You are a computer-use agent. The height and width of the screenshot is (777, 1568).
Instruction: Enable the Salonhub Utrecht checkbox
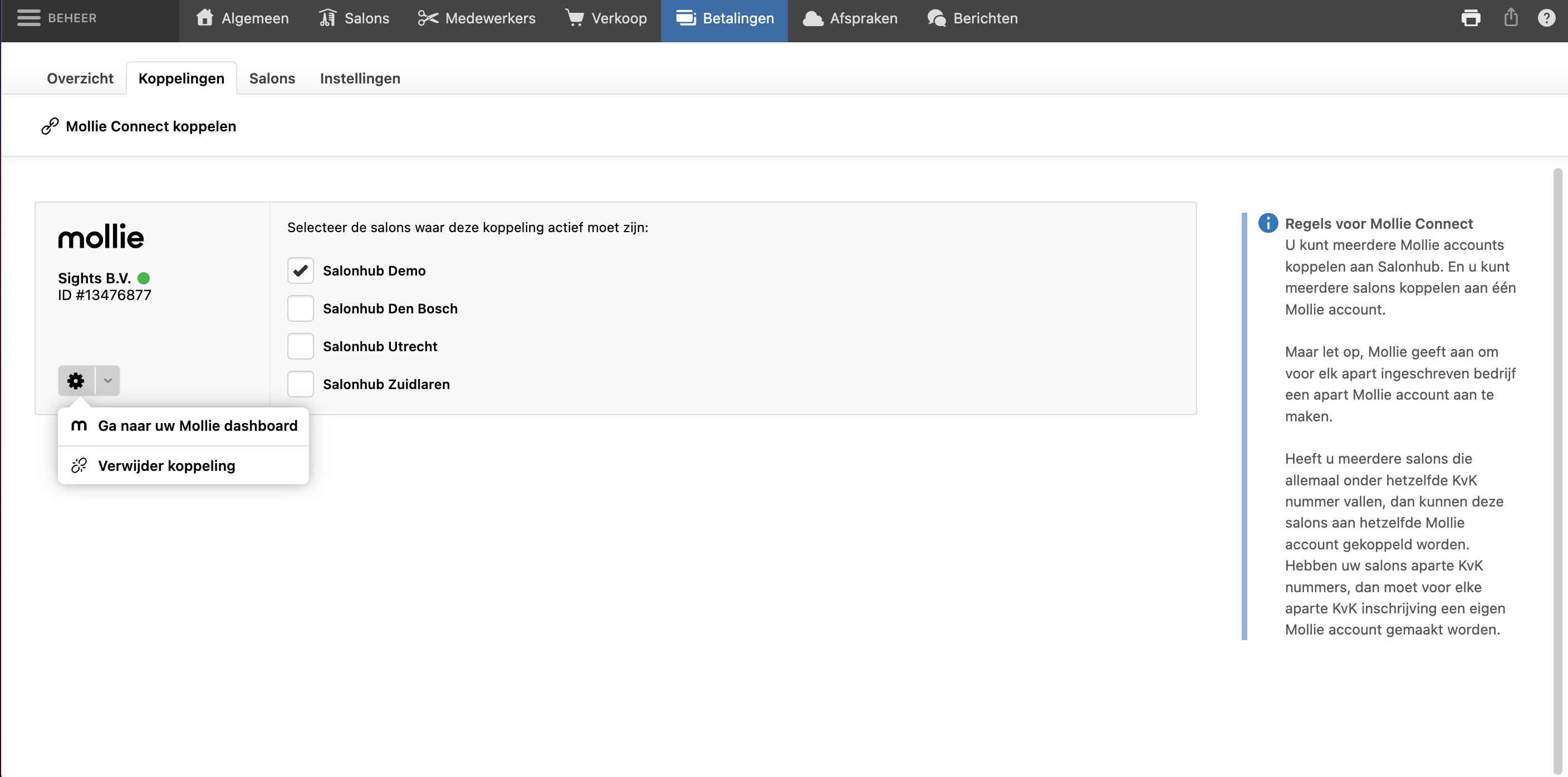click(x=301, y=346)
